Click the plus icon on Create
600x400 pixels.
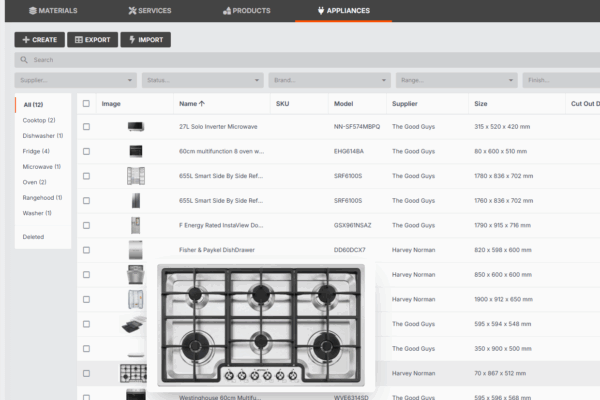(x=25, y=40)
